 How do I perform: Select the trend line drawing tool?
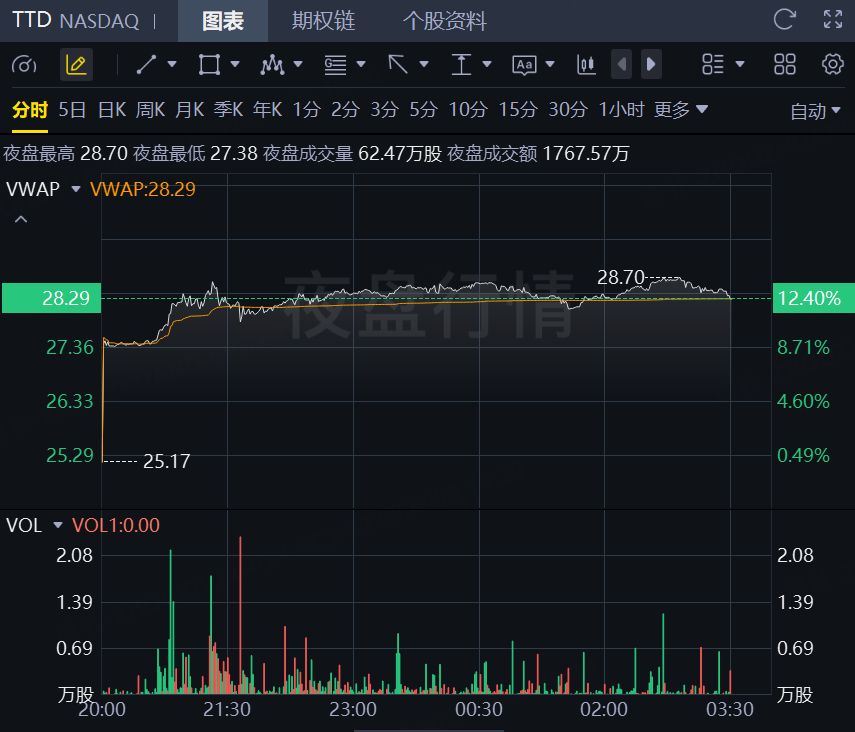pos(146,64)
